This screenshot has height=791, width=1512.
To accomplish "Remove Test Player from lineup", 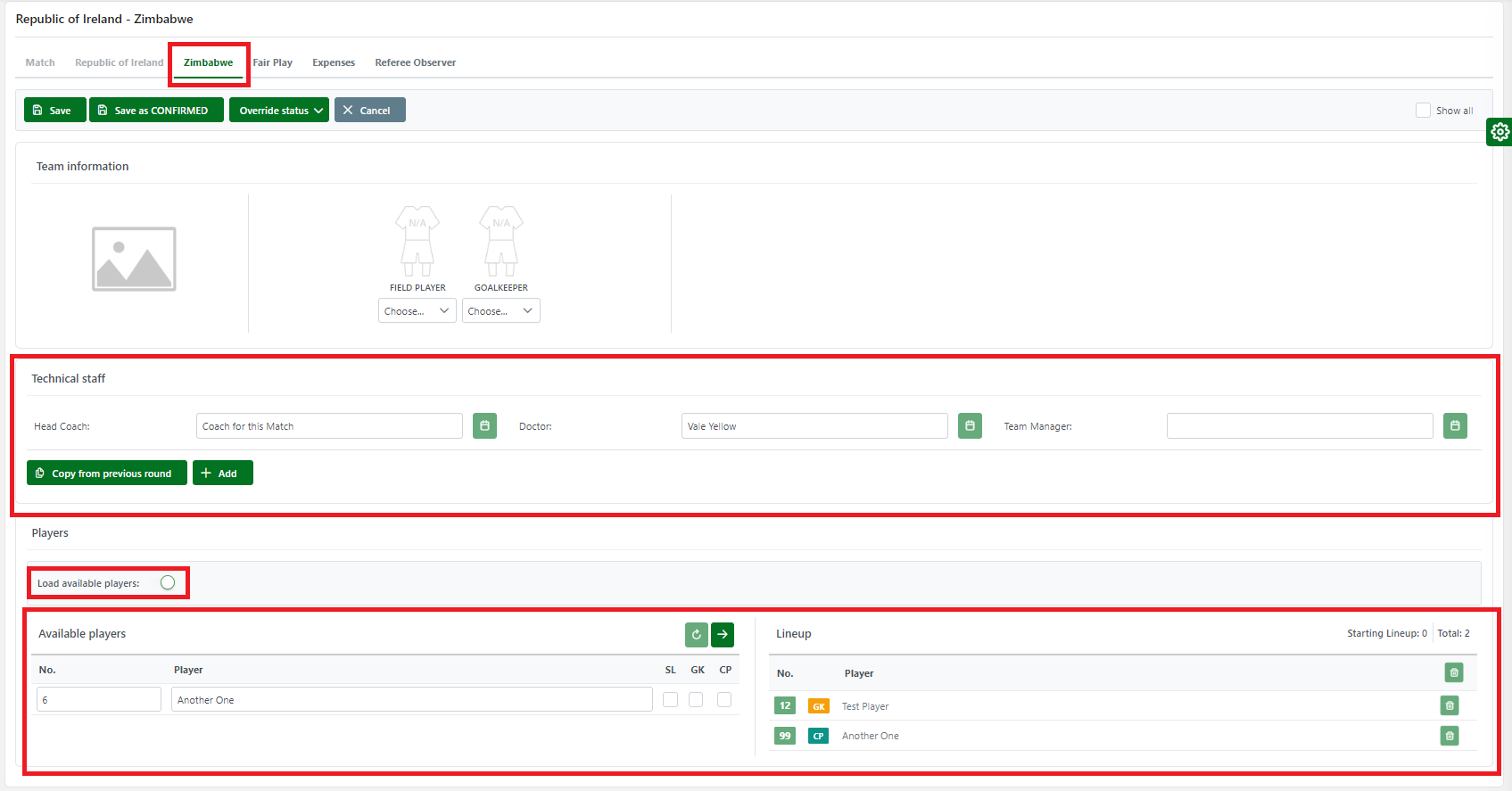I will click(1450, 706).
